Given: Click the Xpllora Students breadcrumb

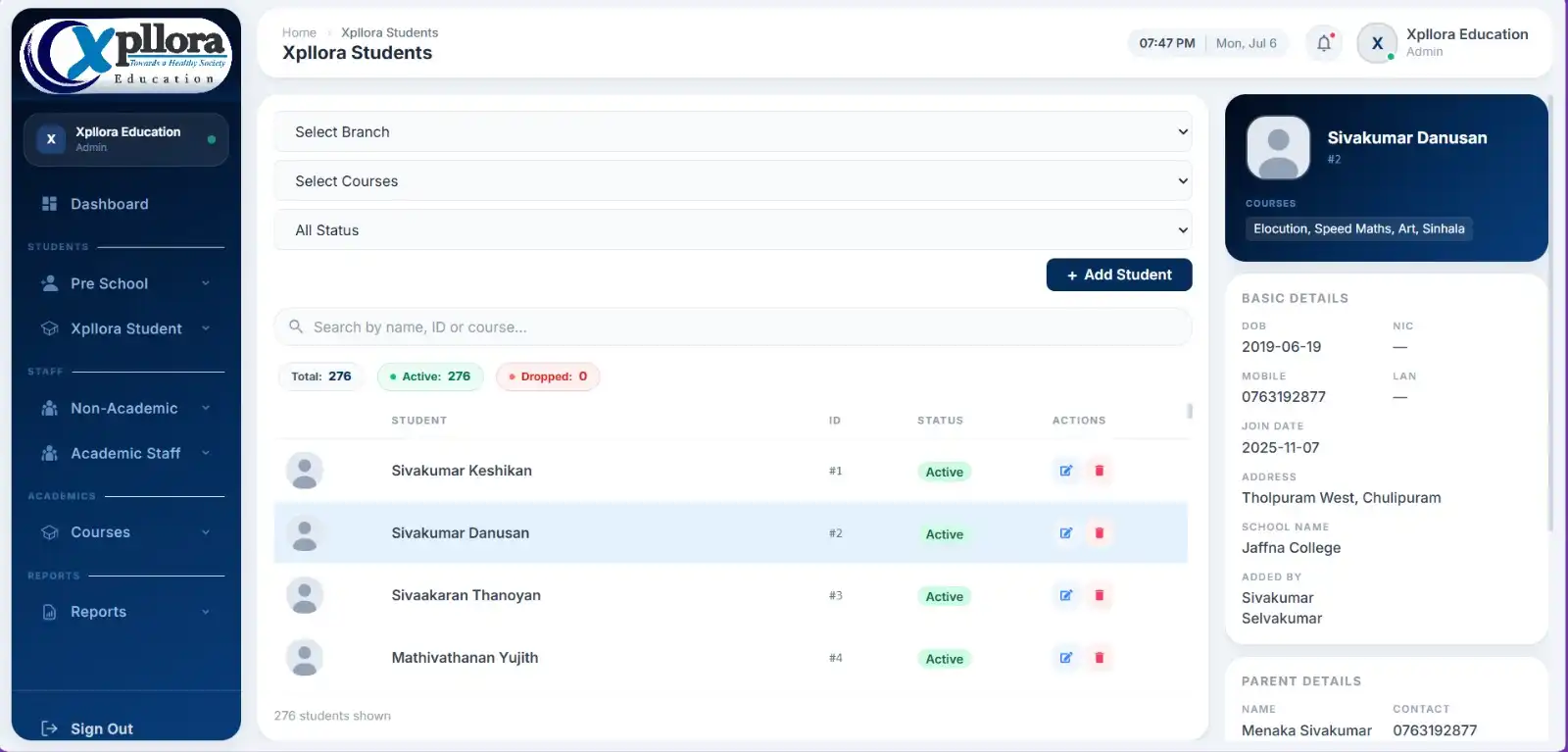Looking at the screenshot, I should point(389,32).
